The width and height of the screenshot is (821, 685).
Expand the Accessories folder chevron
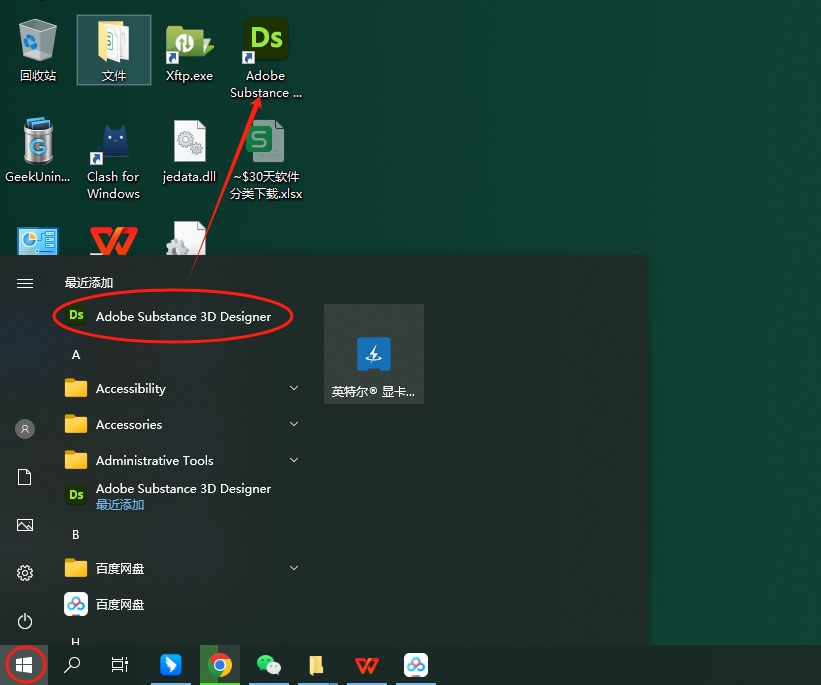pyautogui.click(x=294, y=424)
